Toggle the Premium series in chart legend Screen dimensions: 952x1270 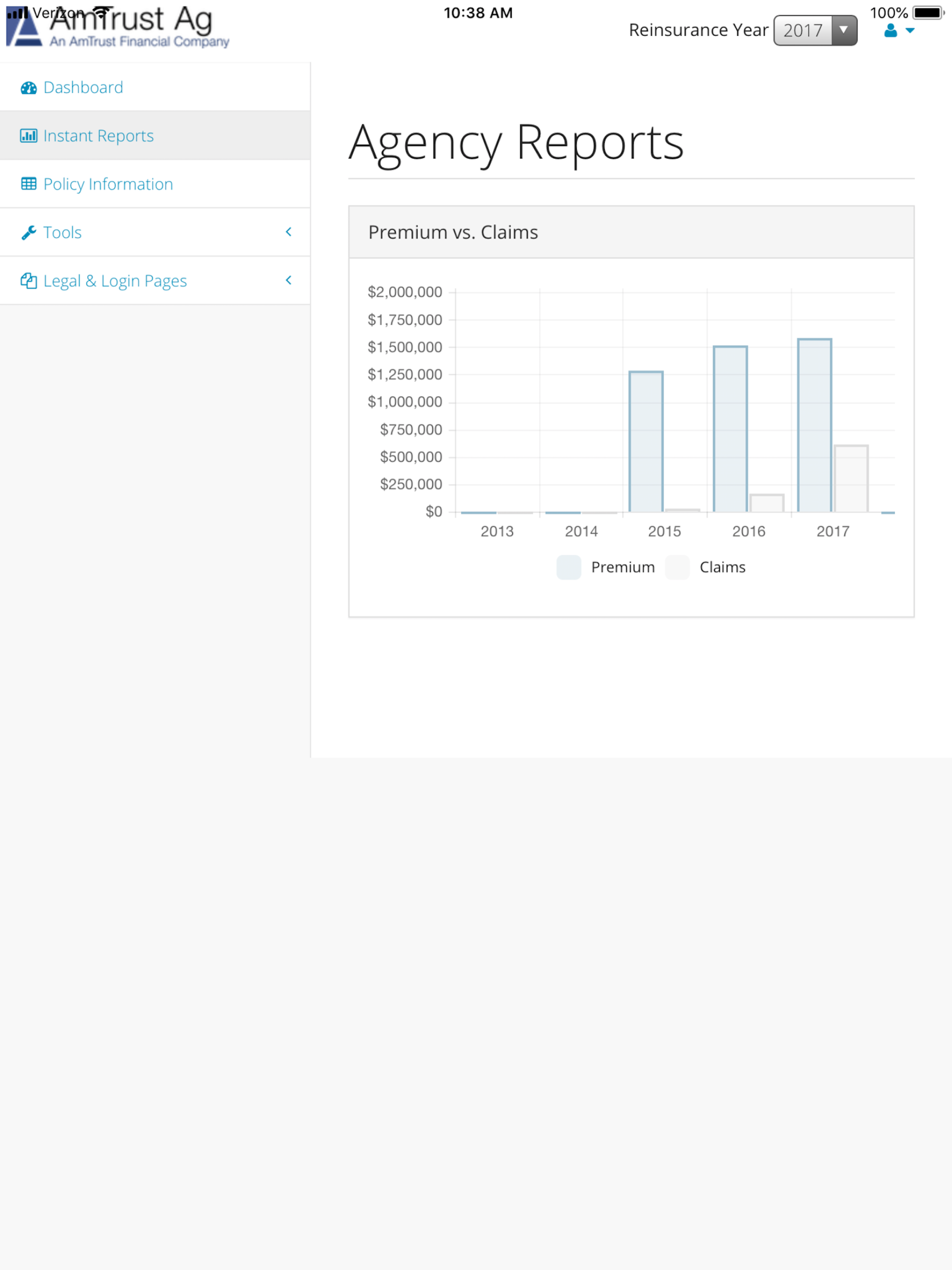(622, 567)
